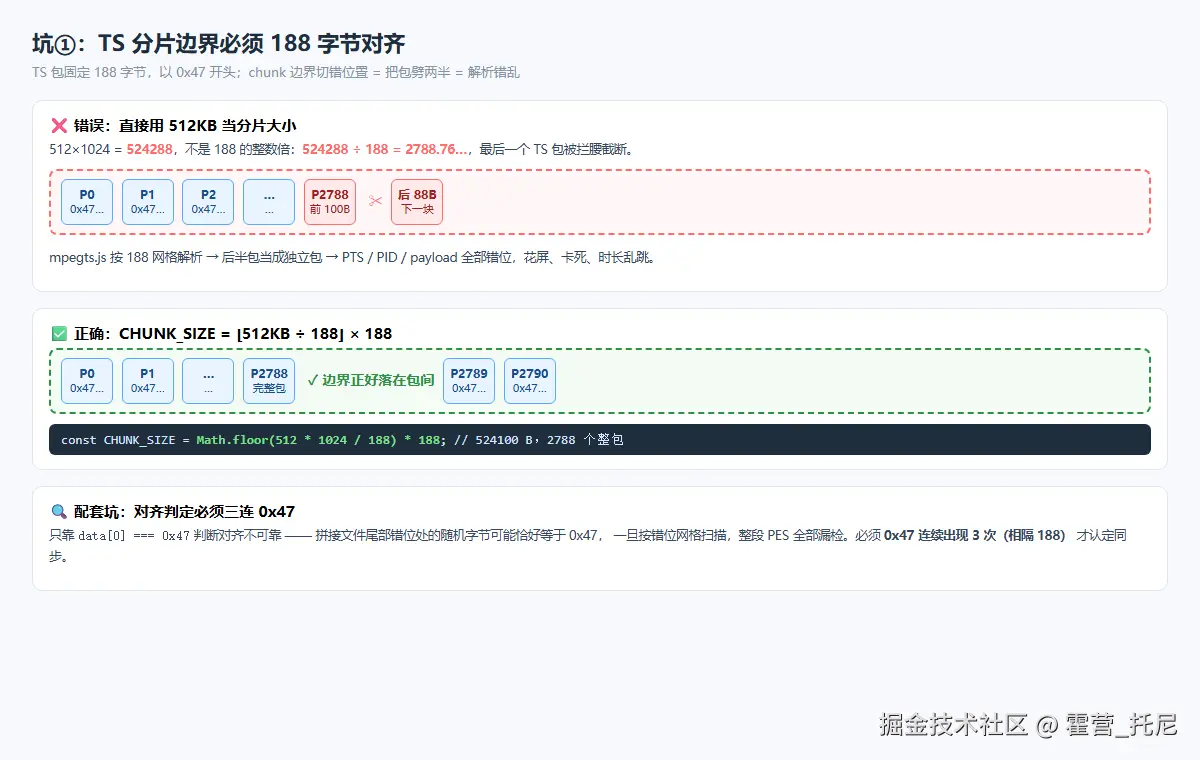
Task: Select packet P0 in the green correct row
Action: tap(87, 381)
